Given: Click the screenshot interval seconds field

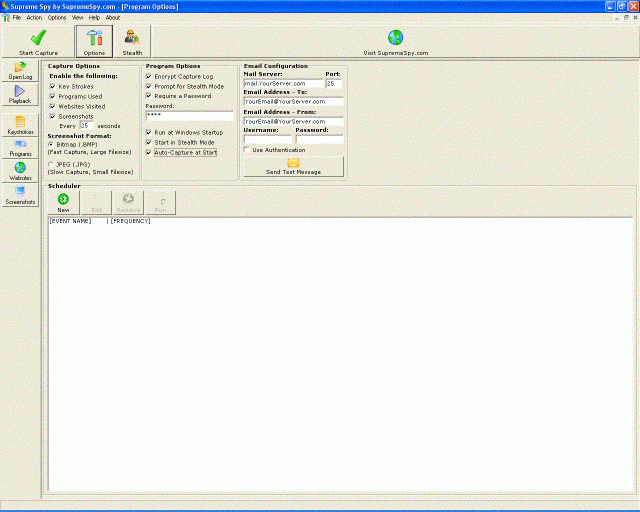Looking at the screenshot, I should (87, 126).
